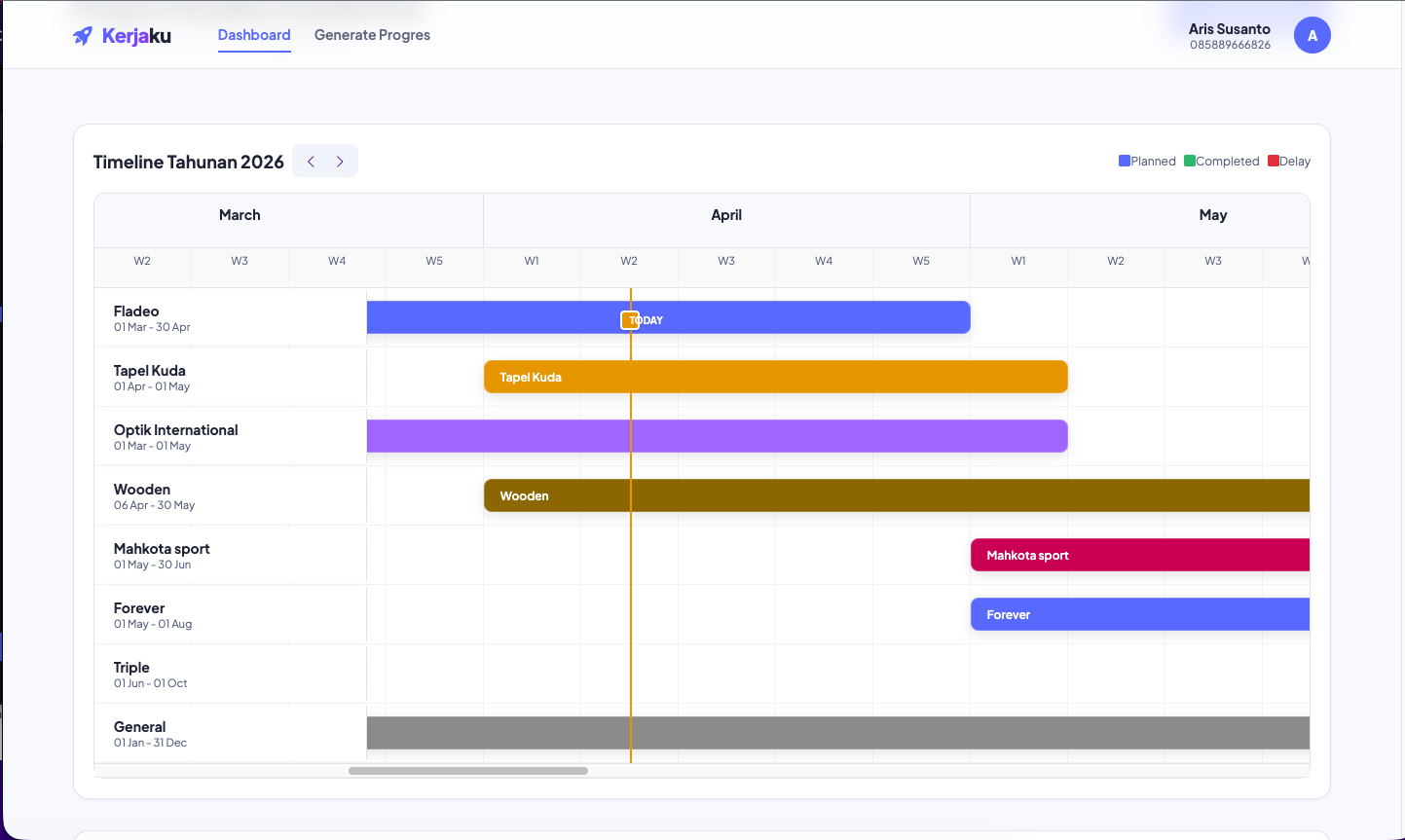Viewport: 1405px width, 840px height.
Task: Select the purple Optik International bar
Action: point(779,436)
